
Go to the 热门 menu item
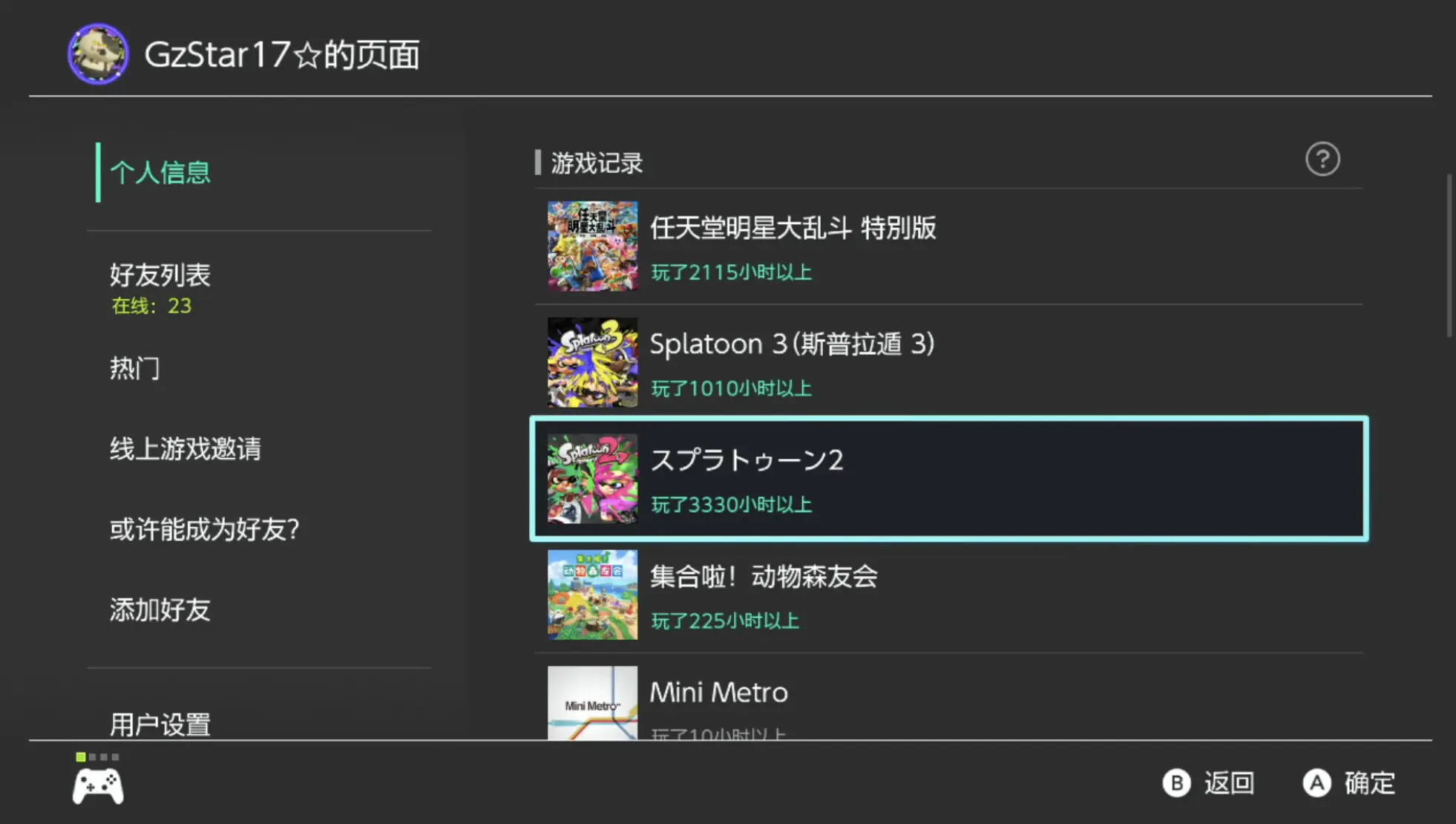[134, 368]
